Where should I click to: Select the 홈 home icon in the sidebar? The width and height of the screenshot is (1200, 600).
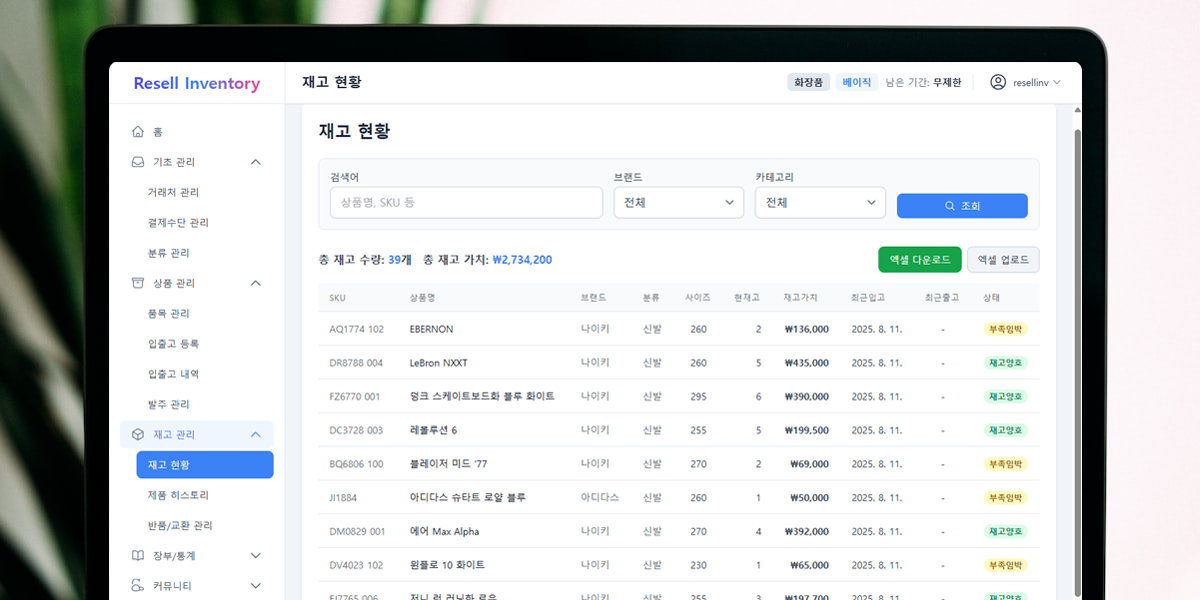tap(138, 131)
